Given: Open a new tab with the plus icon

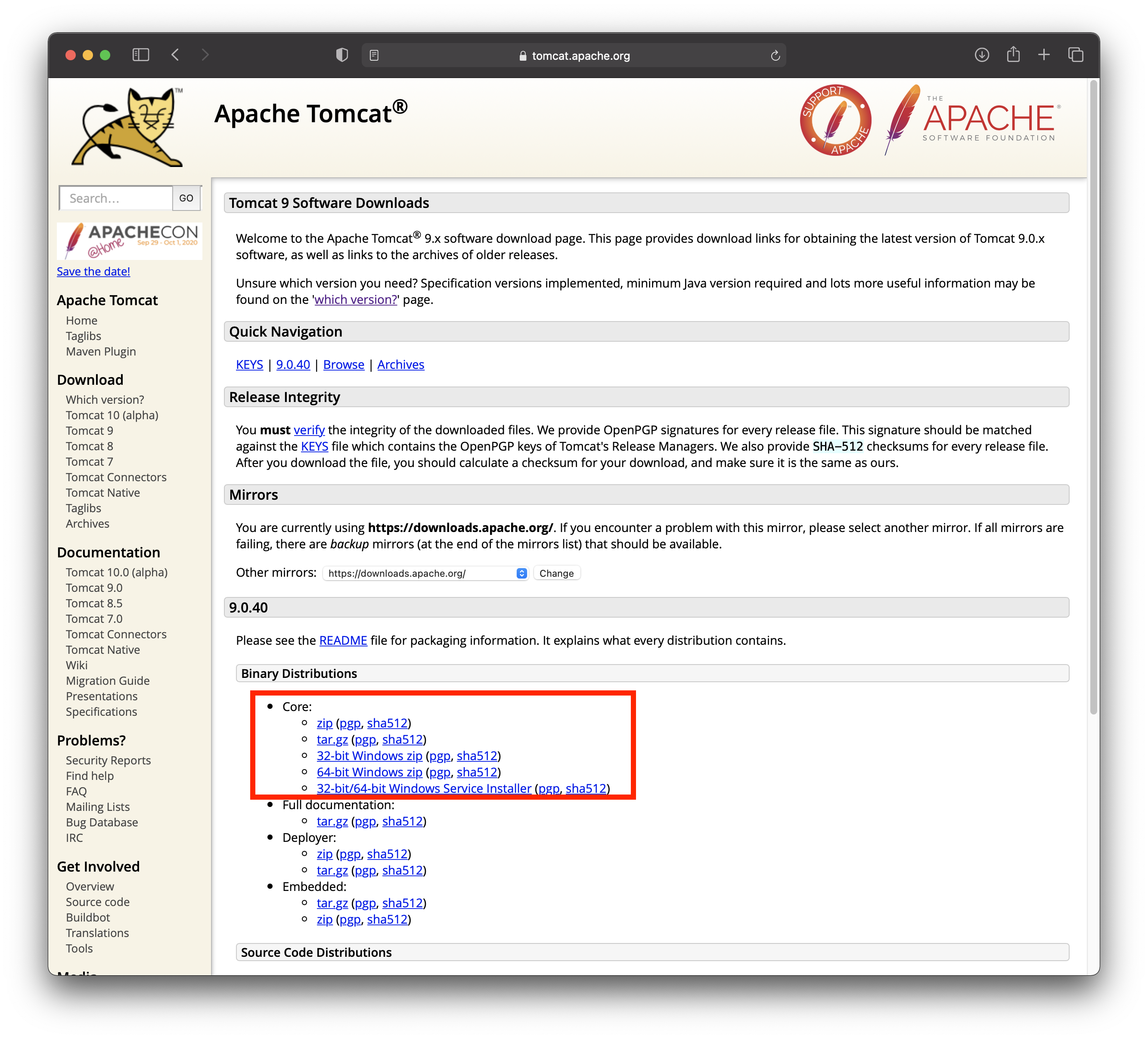Looking at the screenshot, I should 1044,55.
